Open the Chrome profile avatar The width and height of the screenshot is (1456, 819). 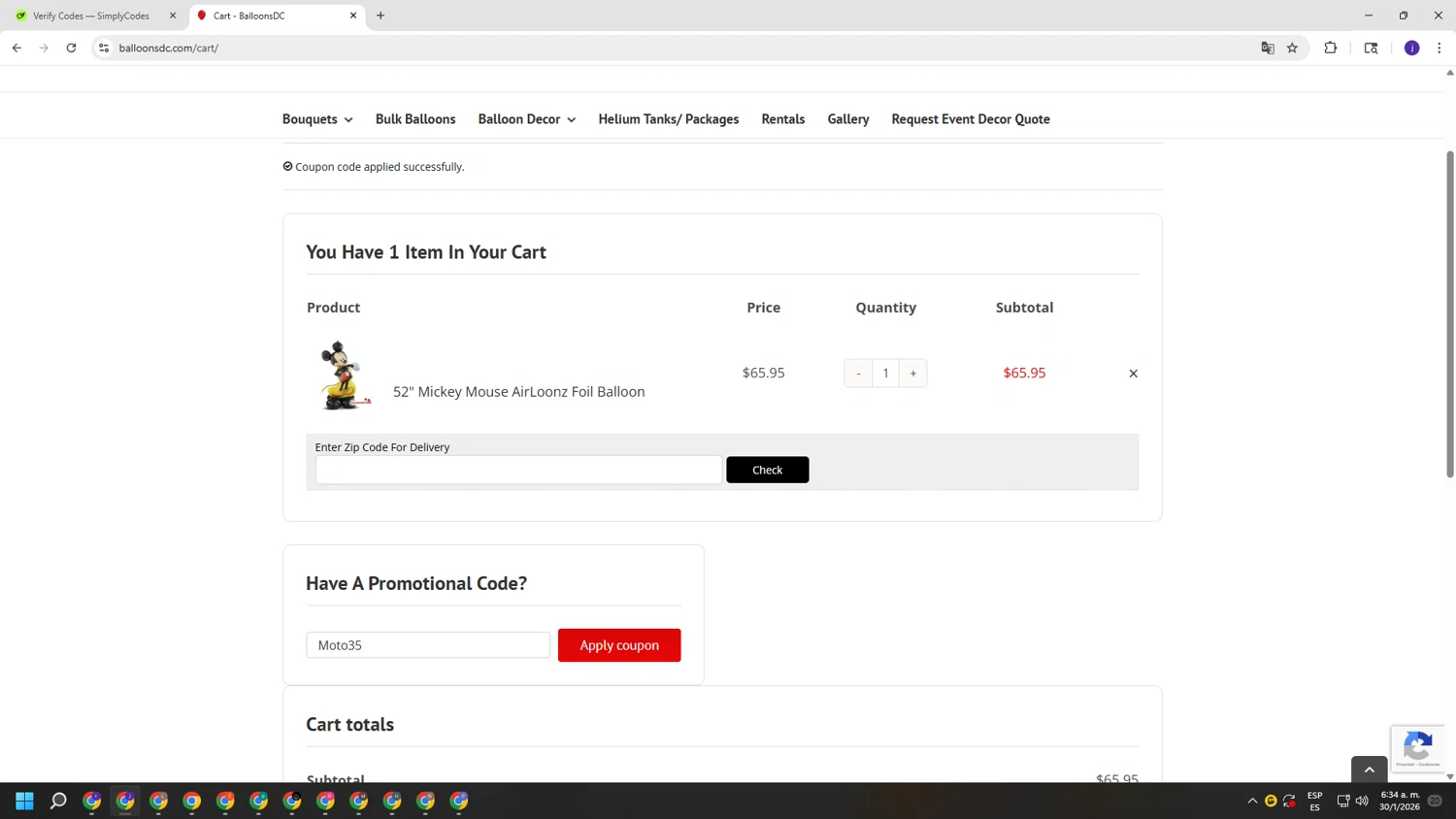tap(1411, 48)
